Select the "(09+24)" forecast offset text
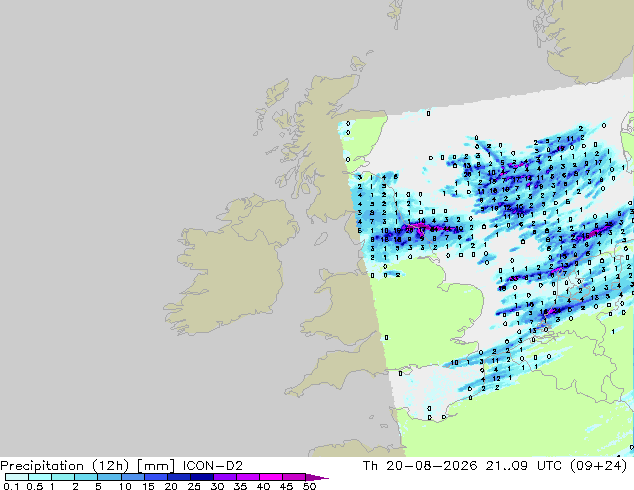The height and width of the screenshot is (490, 634). 598,466
